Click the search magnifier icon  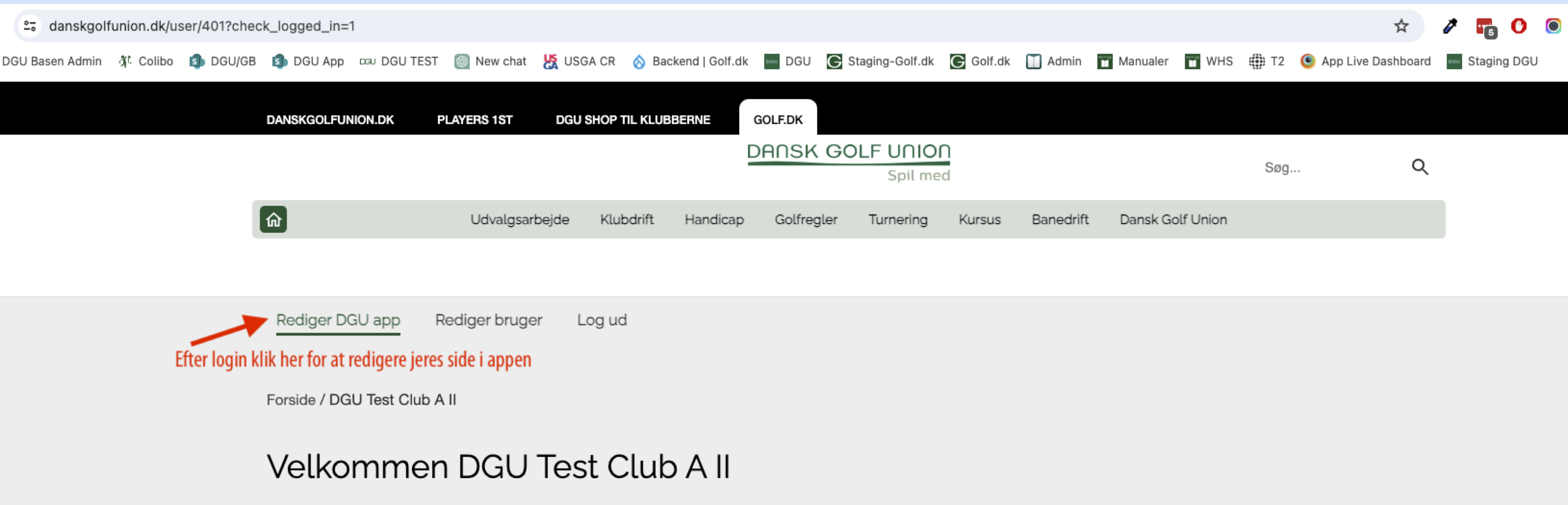(1420, 167)
